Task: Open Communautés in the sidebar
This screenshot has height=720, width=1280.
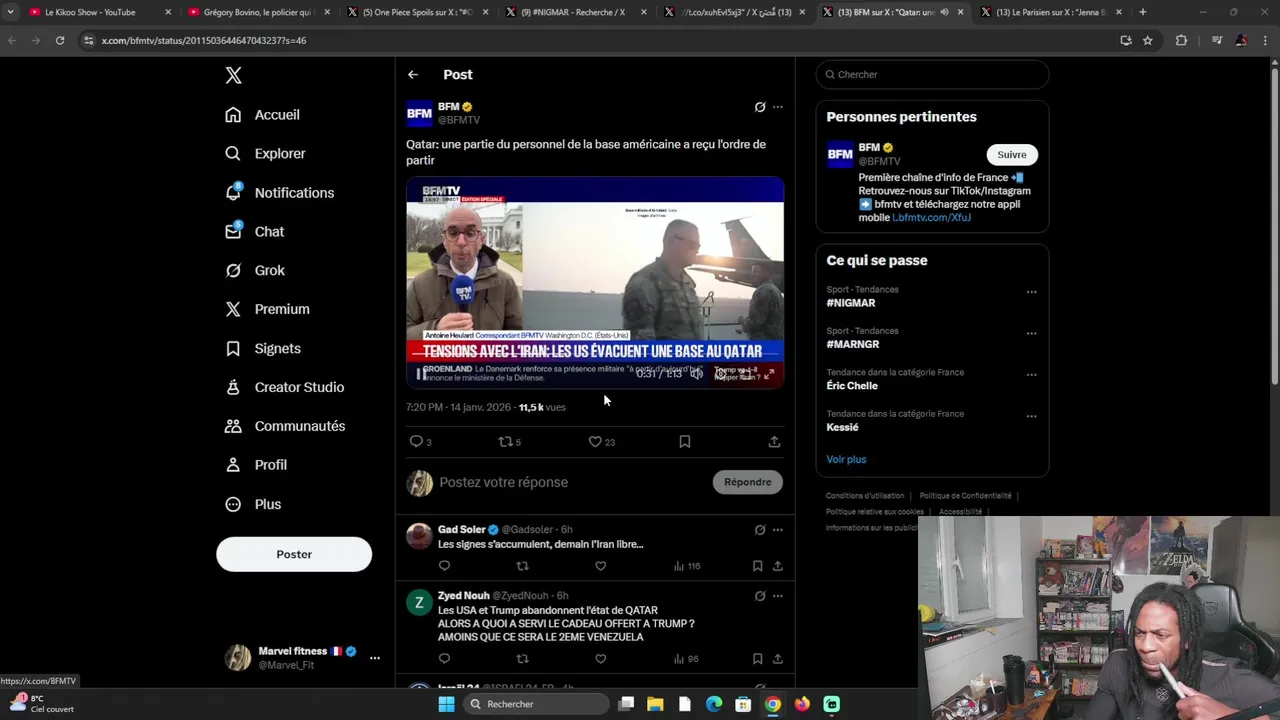Action: [286, 426]
